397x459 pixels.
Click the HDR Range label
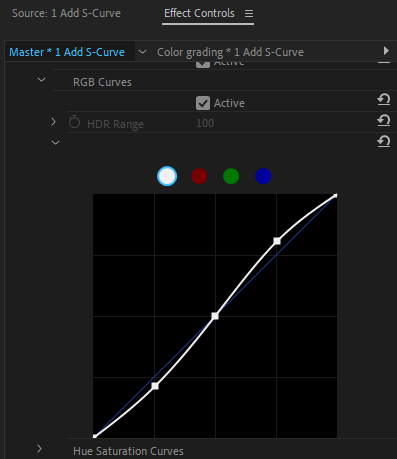click(x=115, y=124)
